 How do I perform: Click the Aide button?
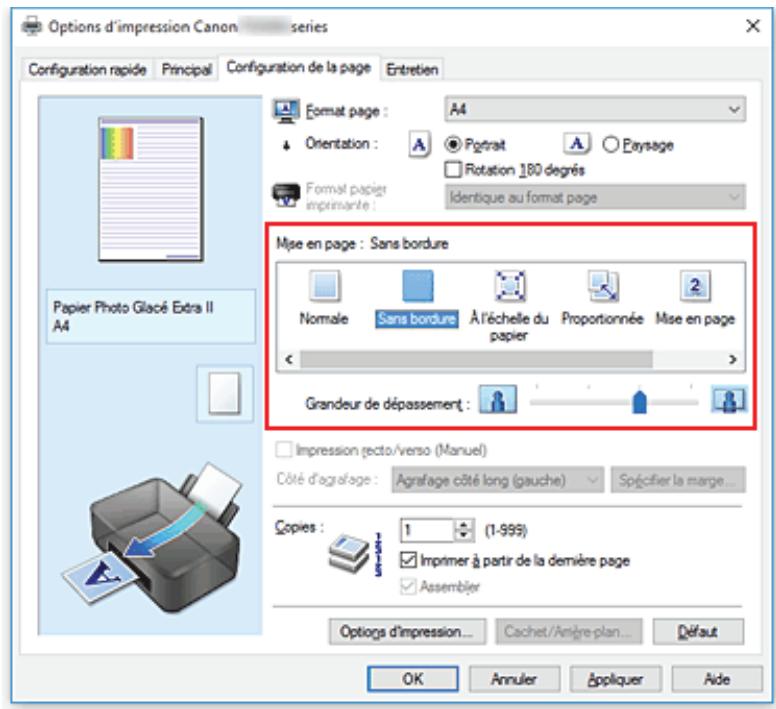pos(717,678)
